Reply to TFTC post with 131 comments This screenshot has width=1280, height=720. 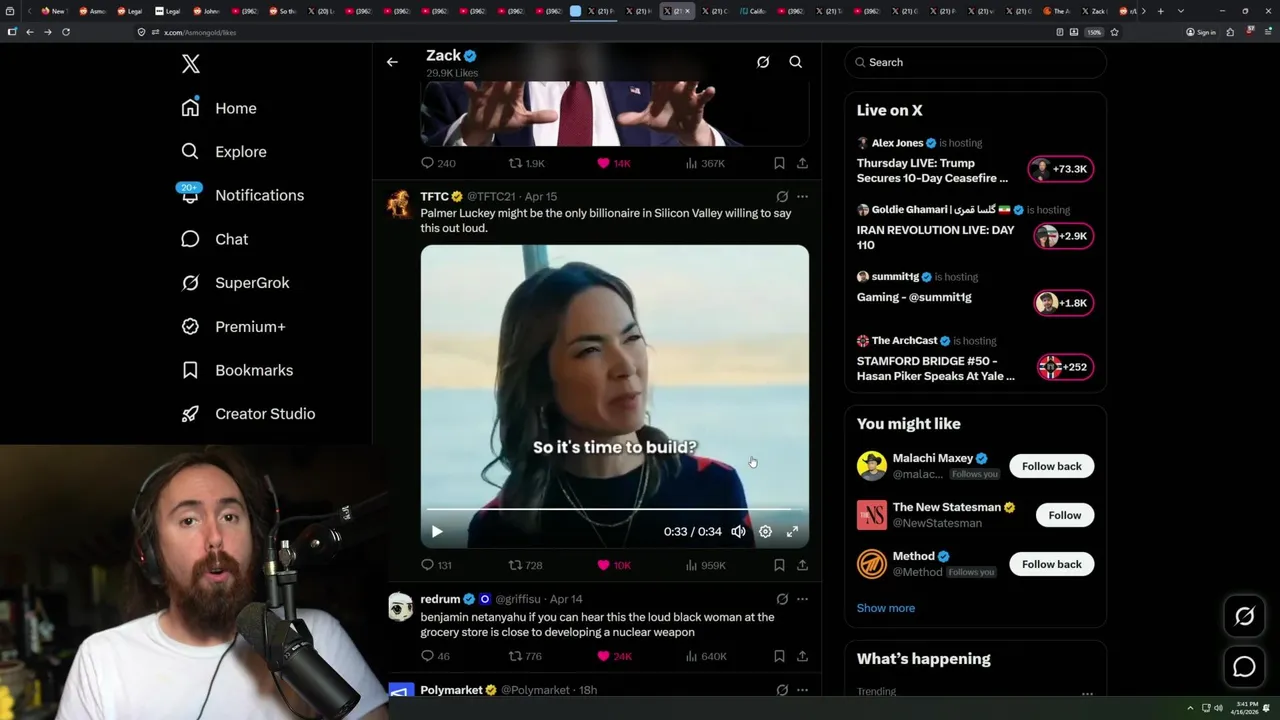pos(436,565)
